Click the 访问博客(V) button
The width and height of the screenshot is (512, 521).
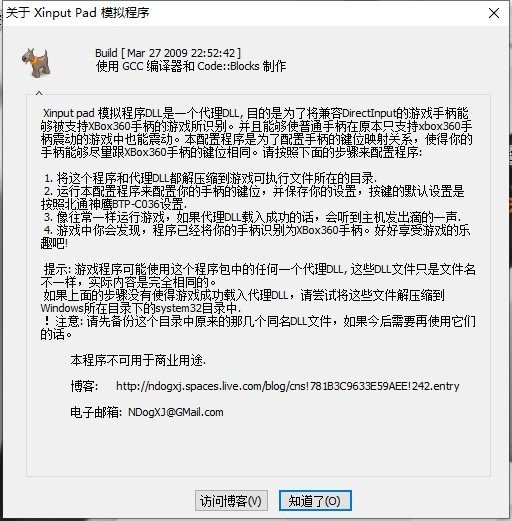(231, 500)
